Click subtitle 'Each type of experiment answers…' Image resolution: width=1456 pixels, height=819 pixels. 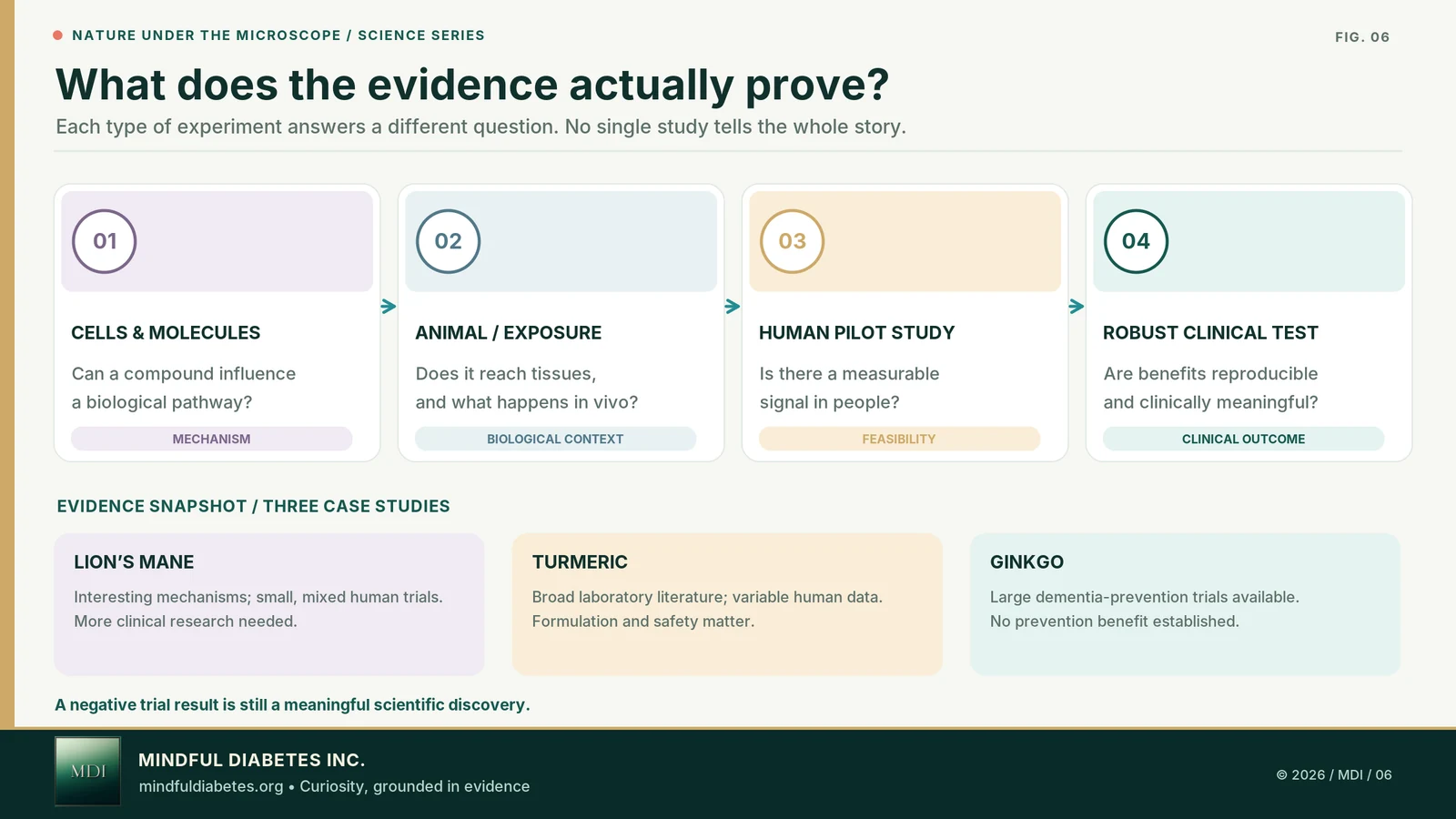click(x=480, y=126)
